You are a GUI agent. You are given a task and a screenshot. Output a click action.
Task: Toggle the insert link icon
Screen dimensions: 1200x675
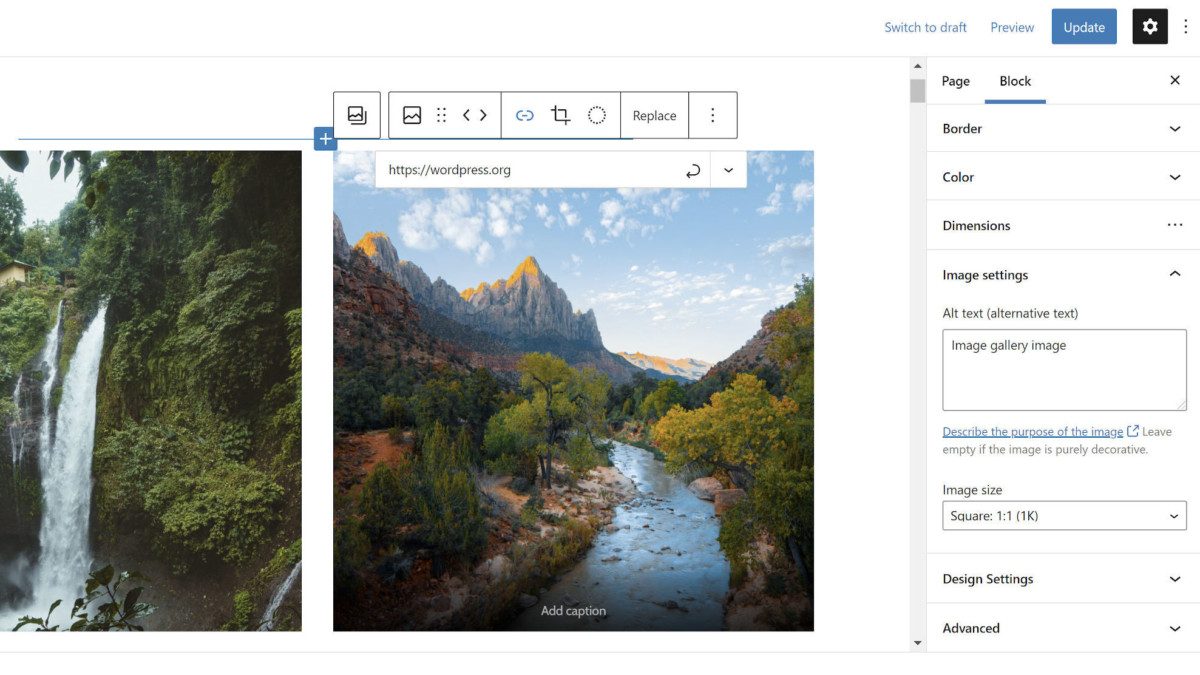coord(525,115)
